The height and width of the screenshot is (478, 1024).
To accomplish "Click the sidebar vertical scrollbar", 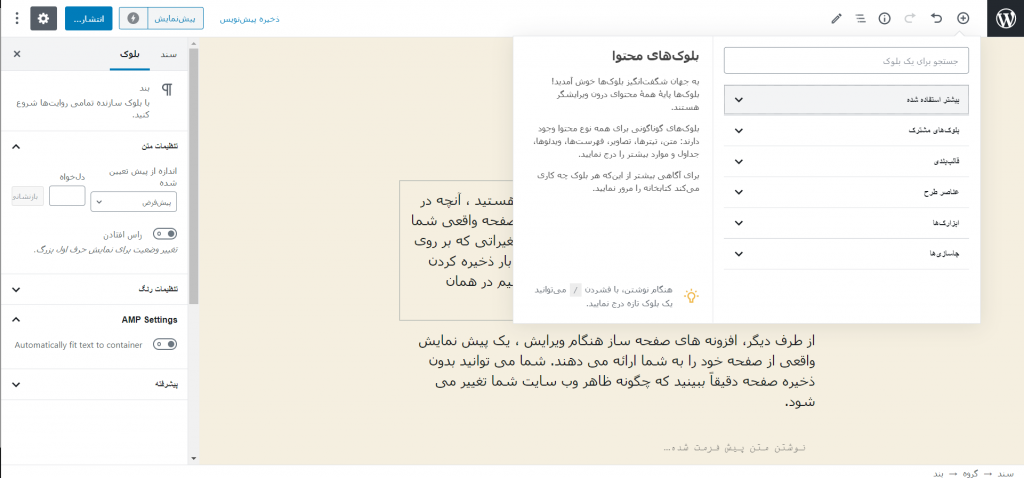I will 193,176.
